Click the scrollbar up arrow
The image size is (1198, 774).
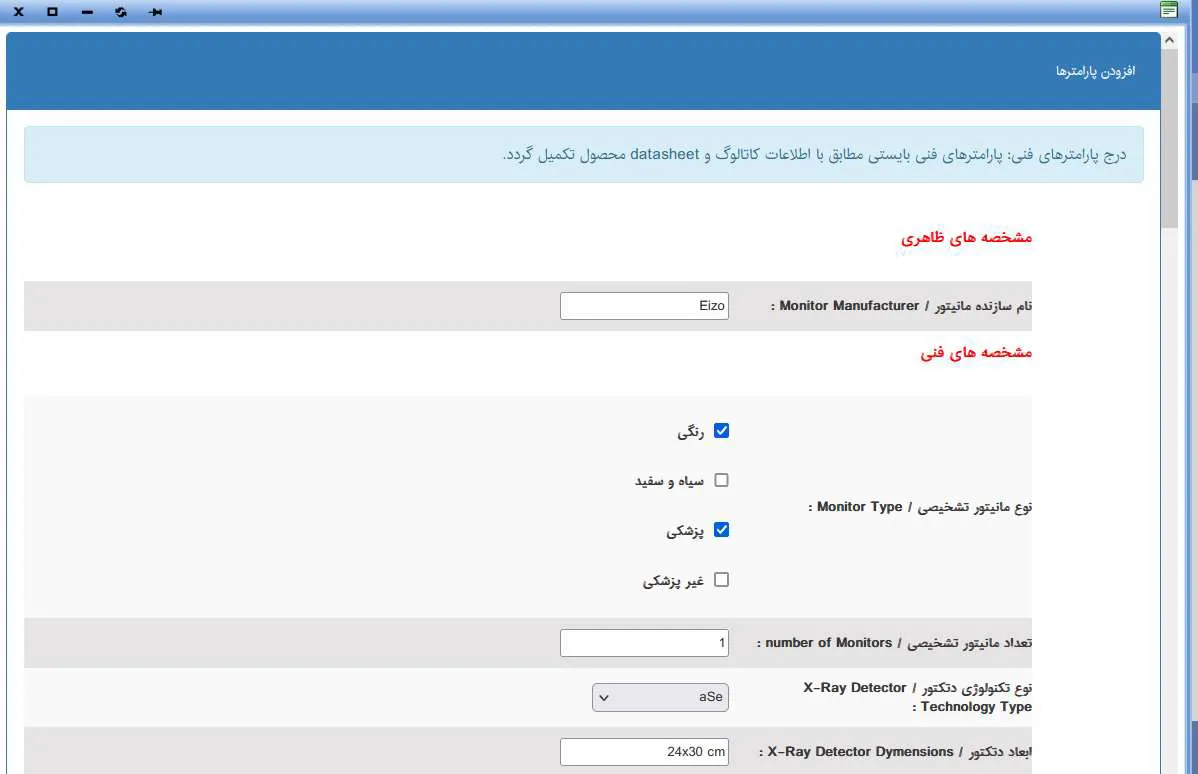[x=1169, y=40]
